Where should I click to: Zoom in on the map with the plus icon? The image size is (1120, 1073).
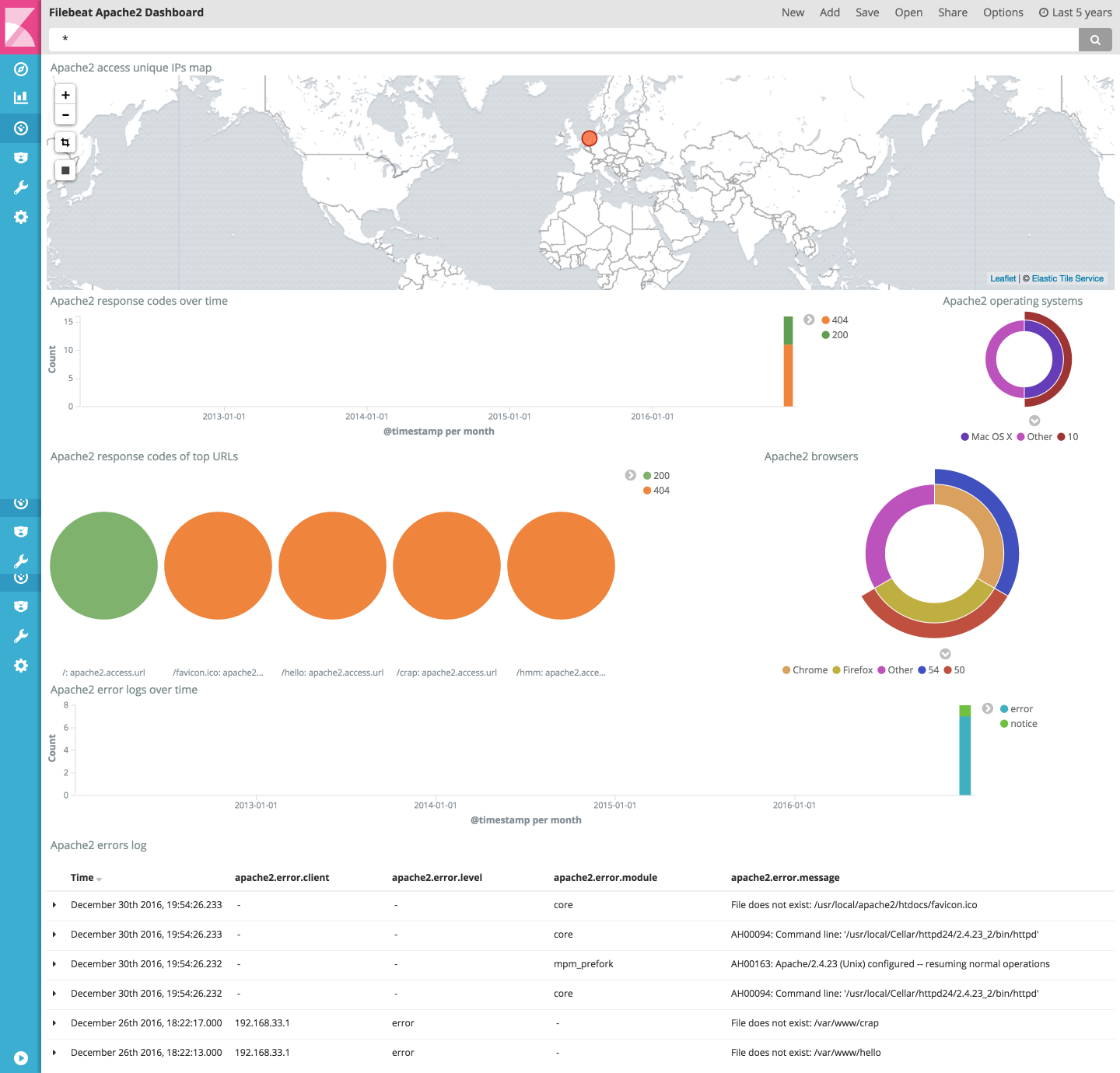(65, 96)
